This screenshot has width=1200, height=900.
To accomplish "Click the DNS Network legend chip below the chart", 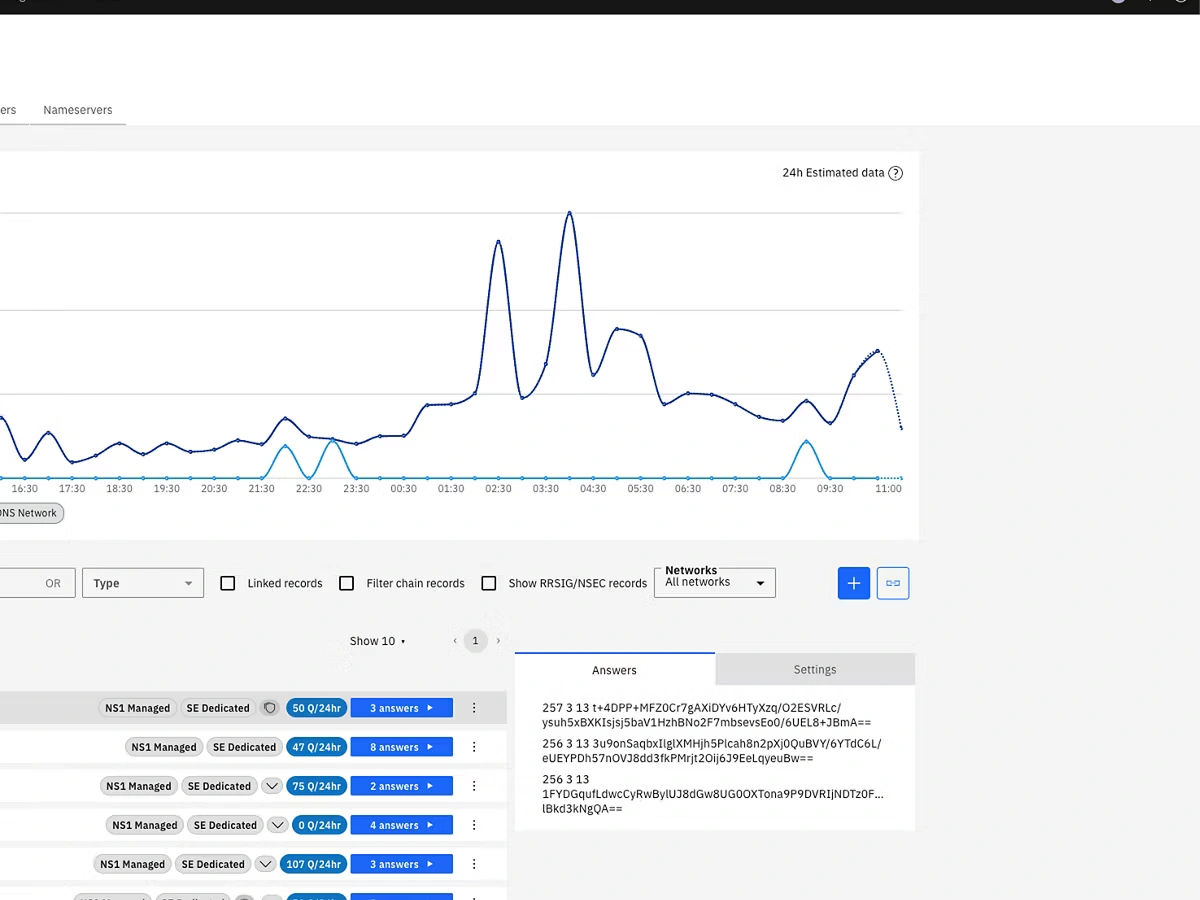I will tap(30, 513).
